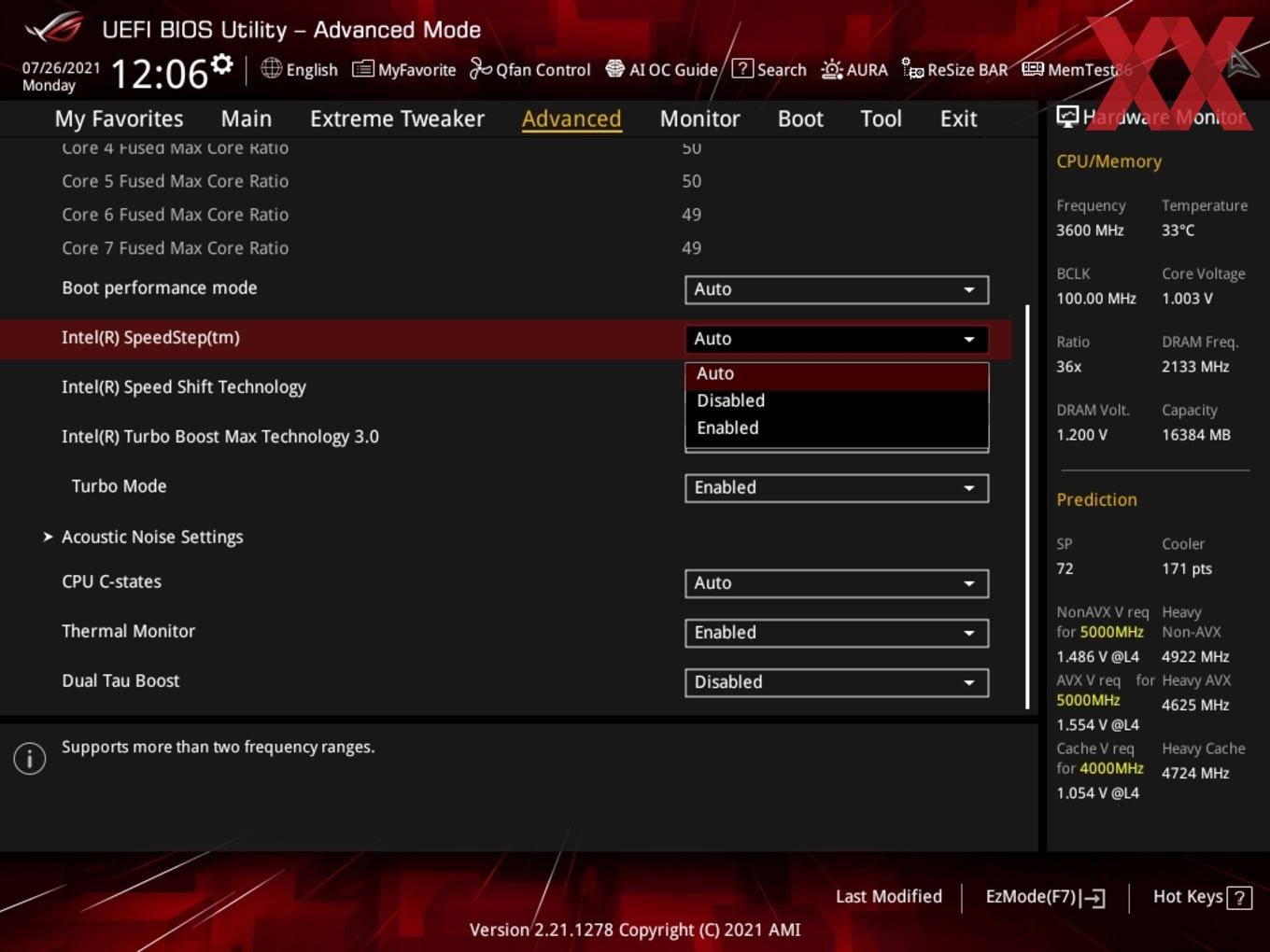Choose Auto in SpeedStep list

click(x=837, y=373)
